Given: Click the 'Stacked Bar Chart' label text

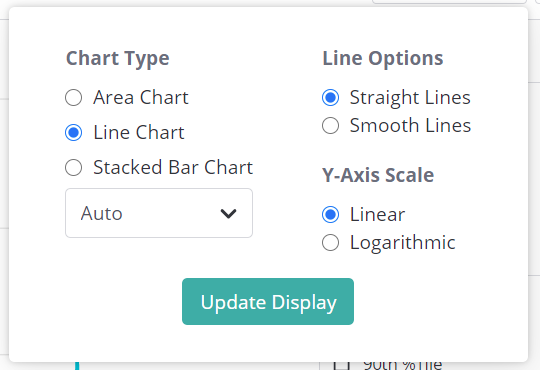Looking at the screenshot, I should [x=173, y=168].
